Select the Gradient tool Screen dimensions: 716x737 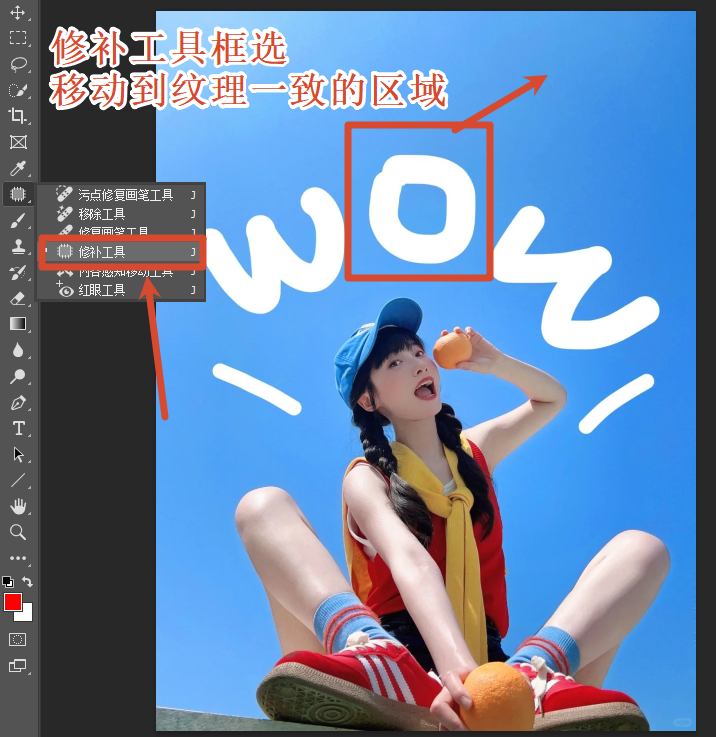(18, 324)
